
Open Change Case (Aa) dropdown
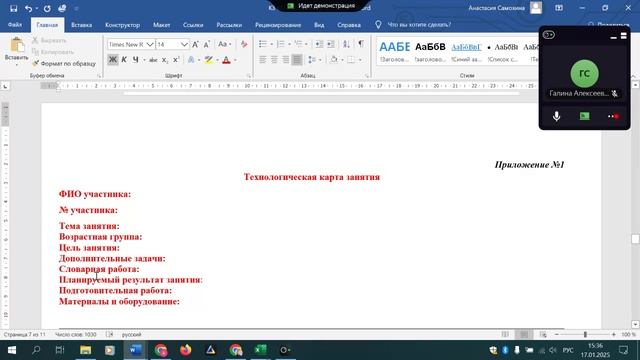[x=224, y=44]
